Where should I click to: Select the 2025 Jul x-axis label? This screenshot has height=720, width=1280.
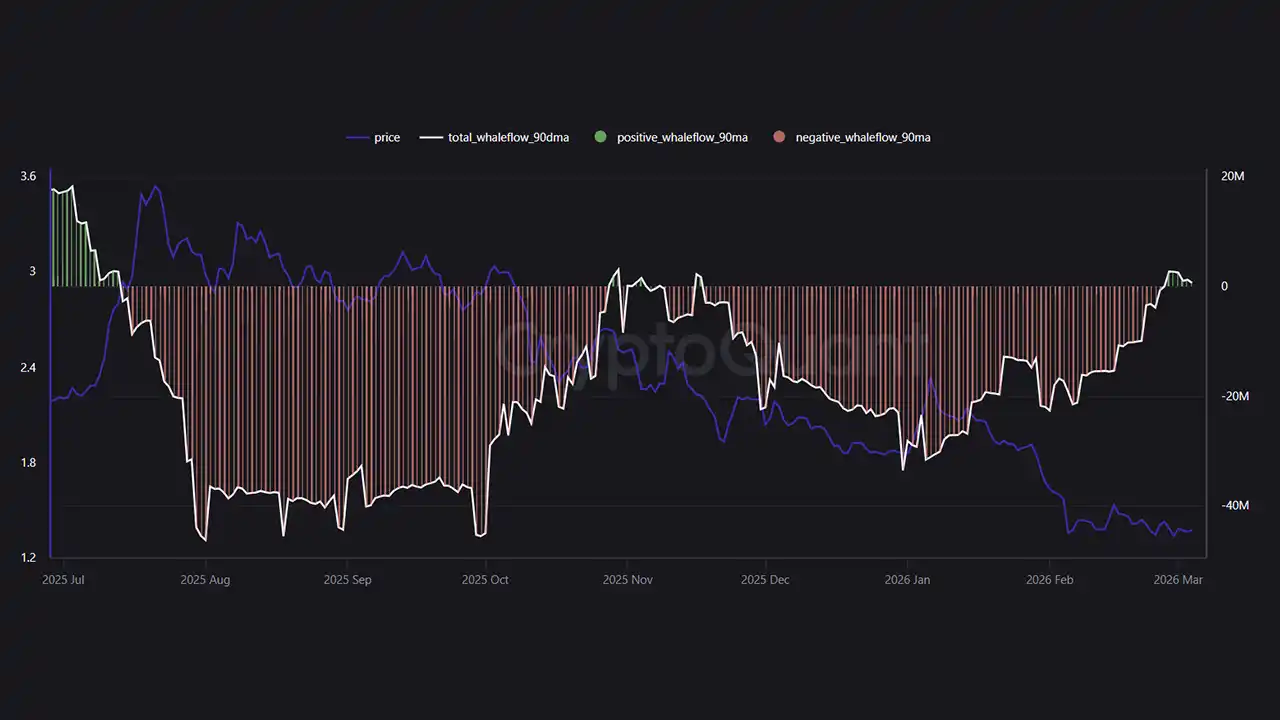pyautogui.click(x=63, y=580)
